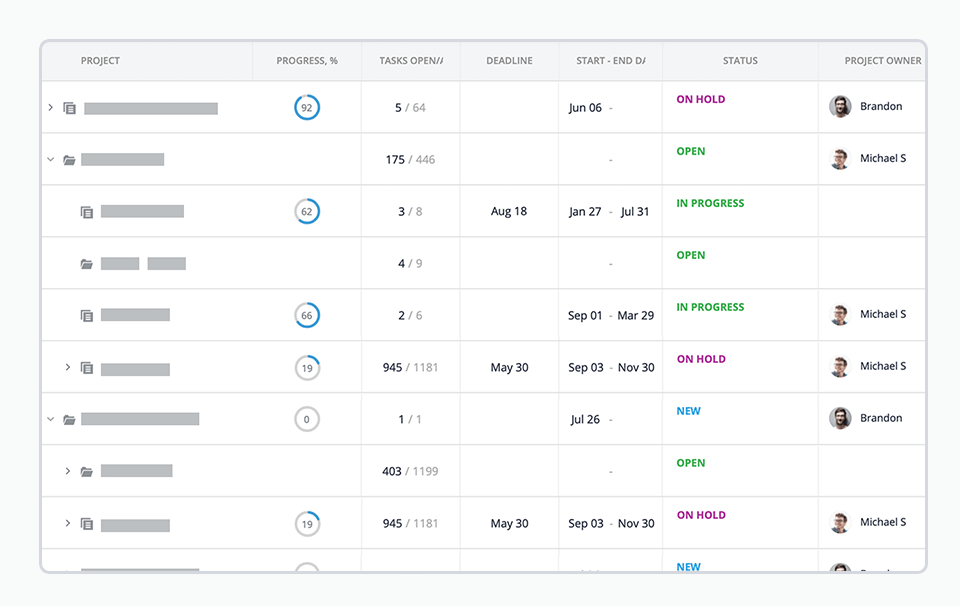Collapse the folder row showing 1 / 1 tasks
Screen dimensions: 960x606
coord(51,419)
